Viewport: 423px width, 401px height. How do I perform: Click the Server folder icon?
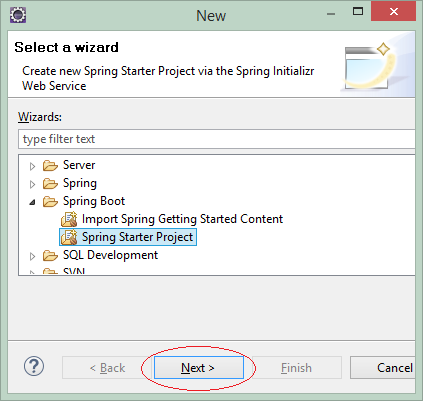click(x=50, y=165)
